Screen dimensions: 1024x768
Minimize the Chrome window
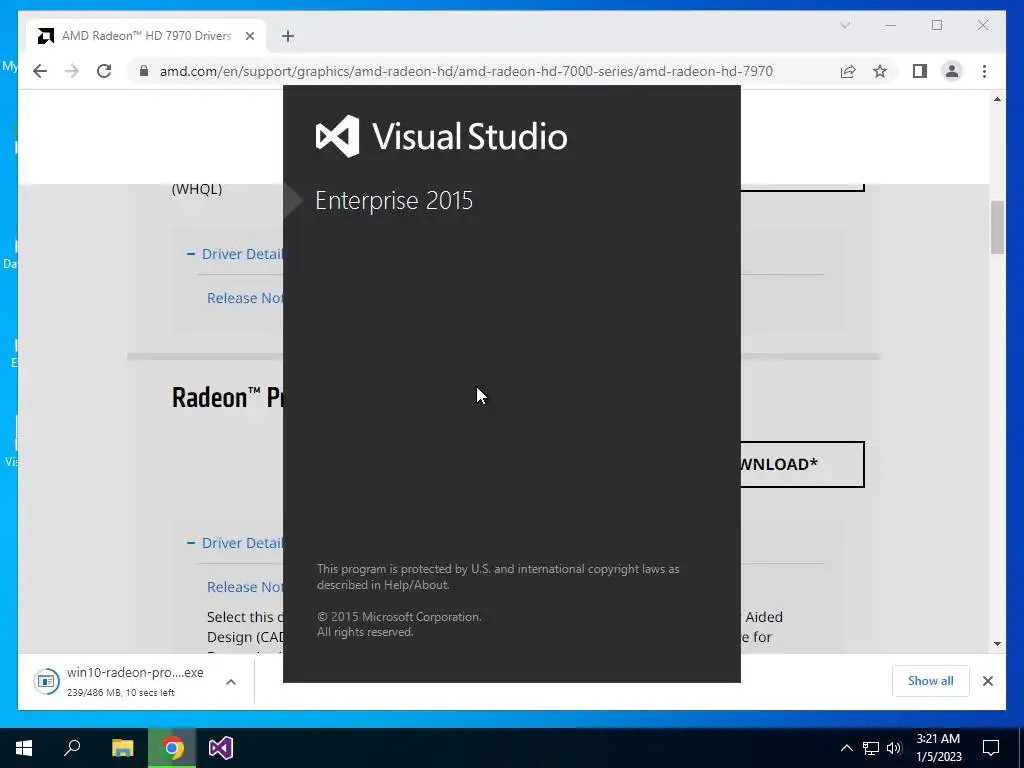coord(891,25)
